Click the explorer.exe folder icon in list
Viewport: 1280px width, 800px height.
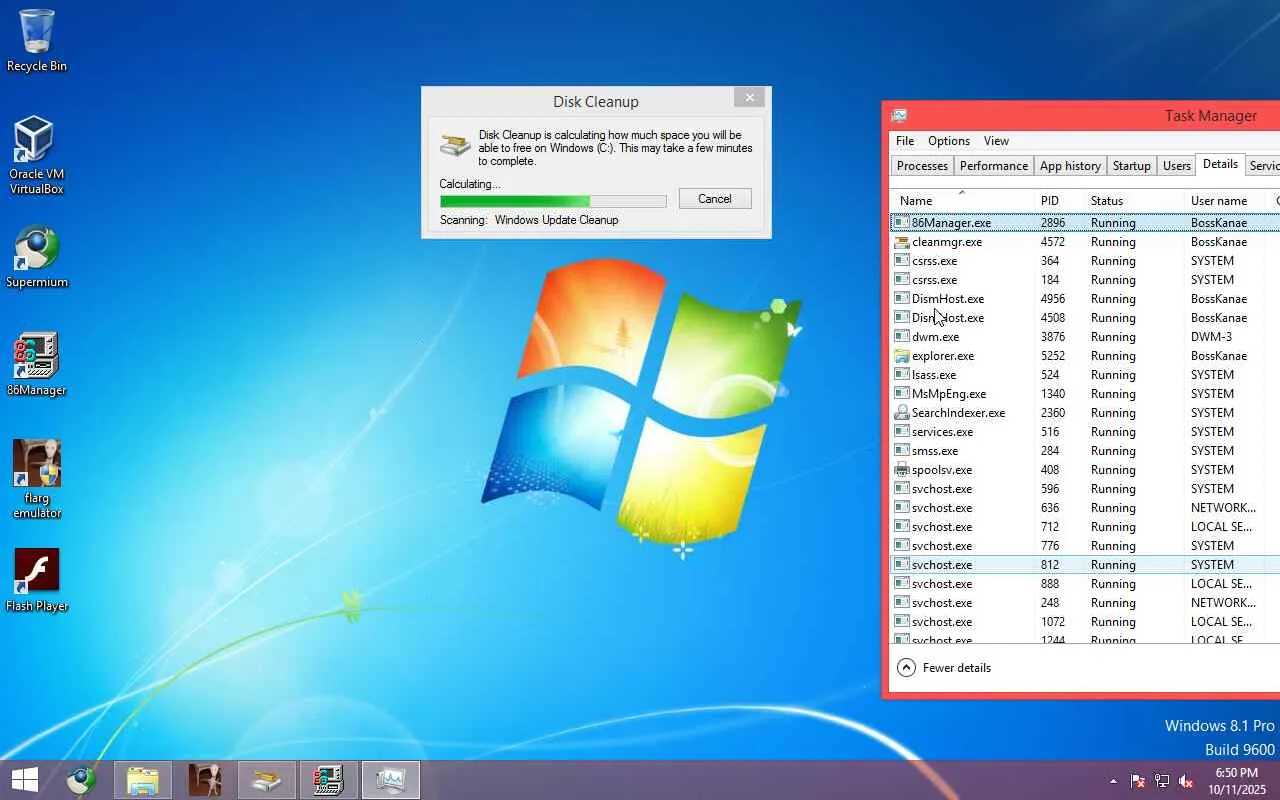901,356
